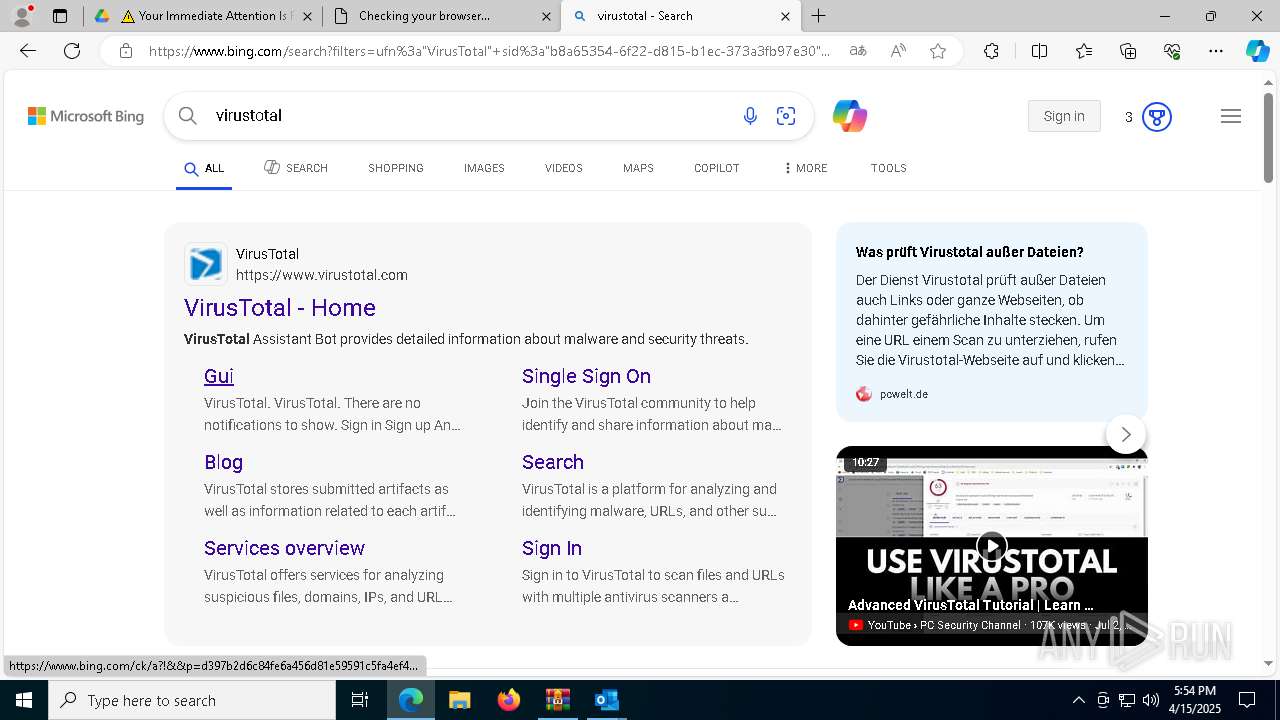Image resolution: width=1280 pixels, height=720 pixels.
Task: Open the Copilot sidebar icon
Action: (1257, 51)
